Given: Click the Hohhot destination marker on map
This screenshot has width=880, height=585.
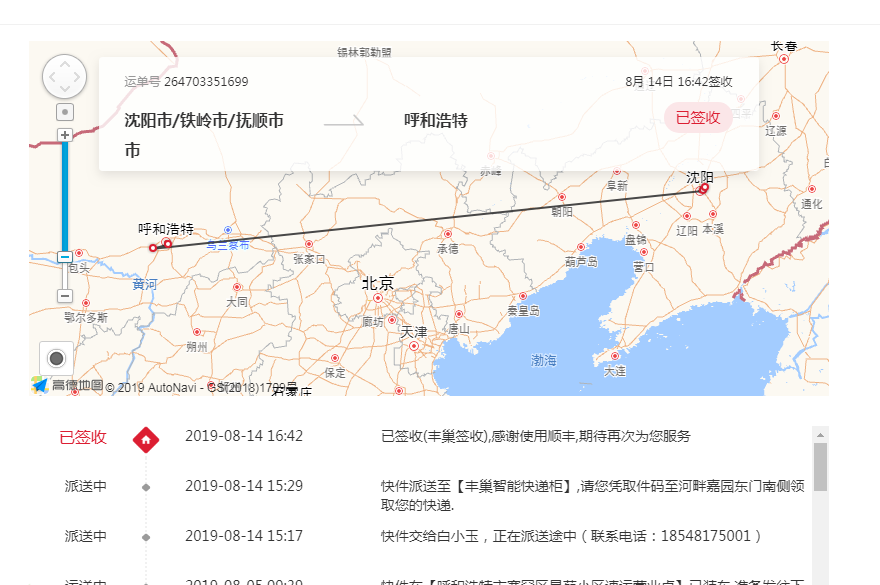Looking at the screenshot, I should 167,243.
